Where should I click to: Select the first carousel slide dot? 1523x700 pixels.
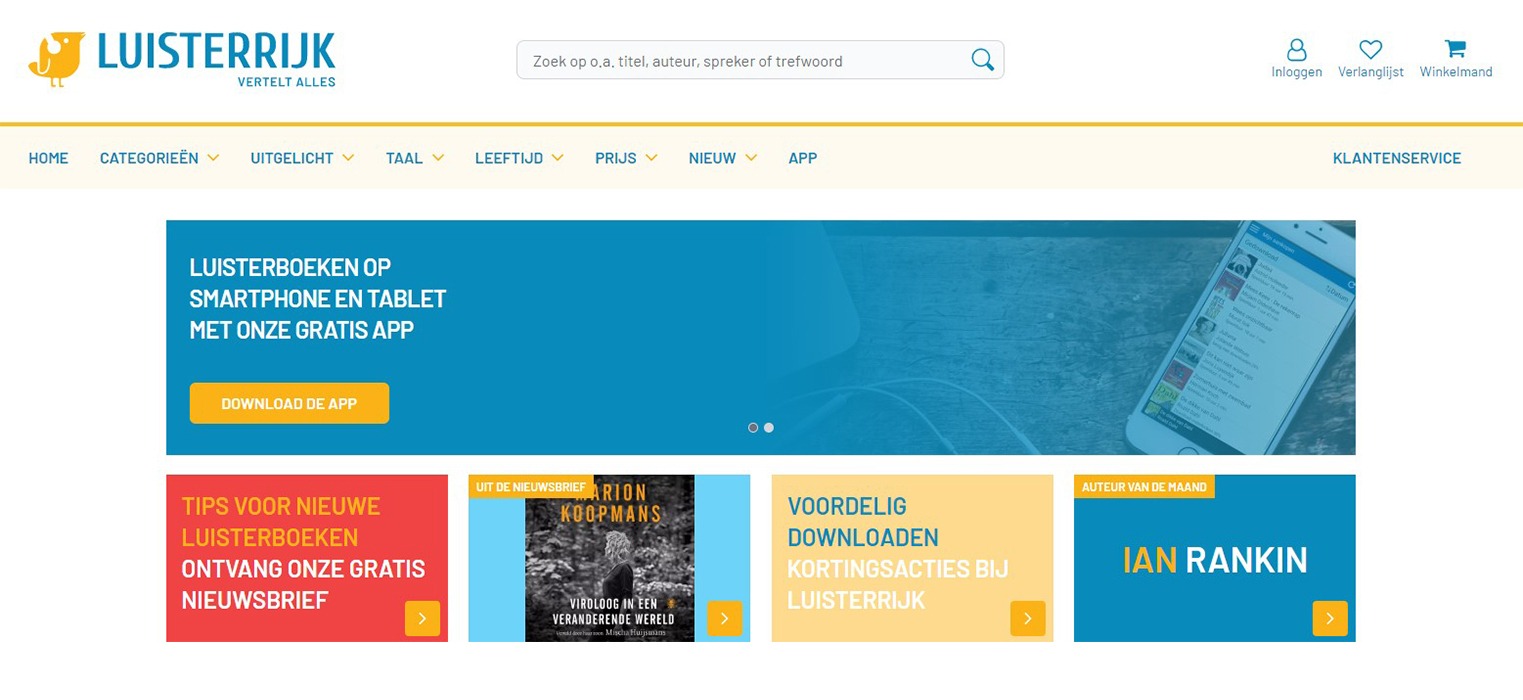click(x=753, y=428)
